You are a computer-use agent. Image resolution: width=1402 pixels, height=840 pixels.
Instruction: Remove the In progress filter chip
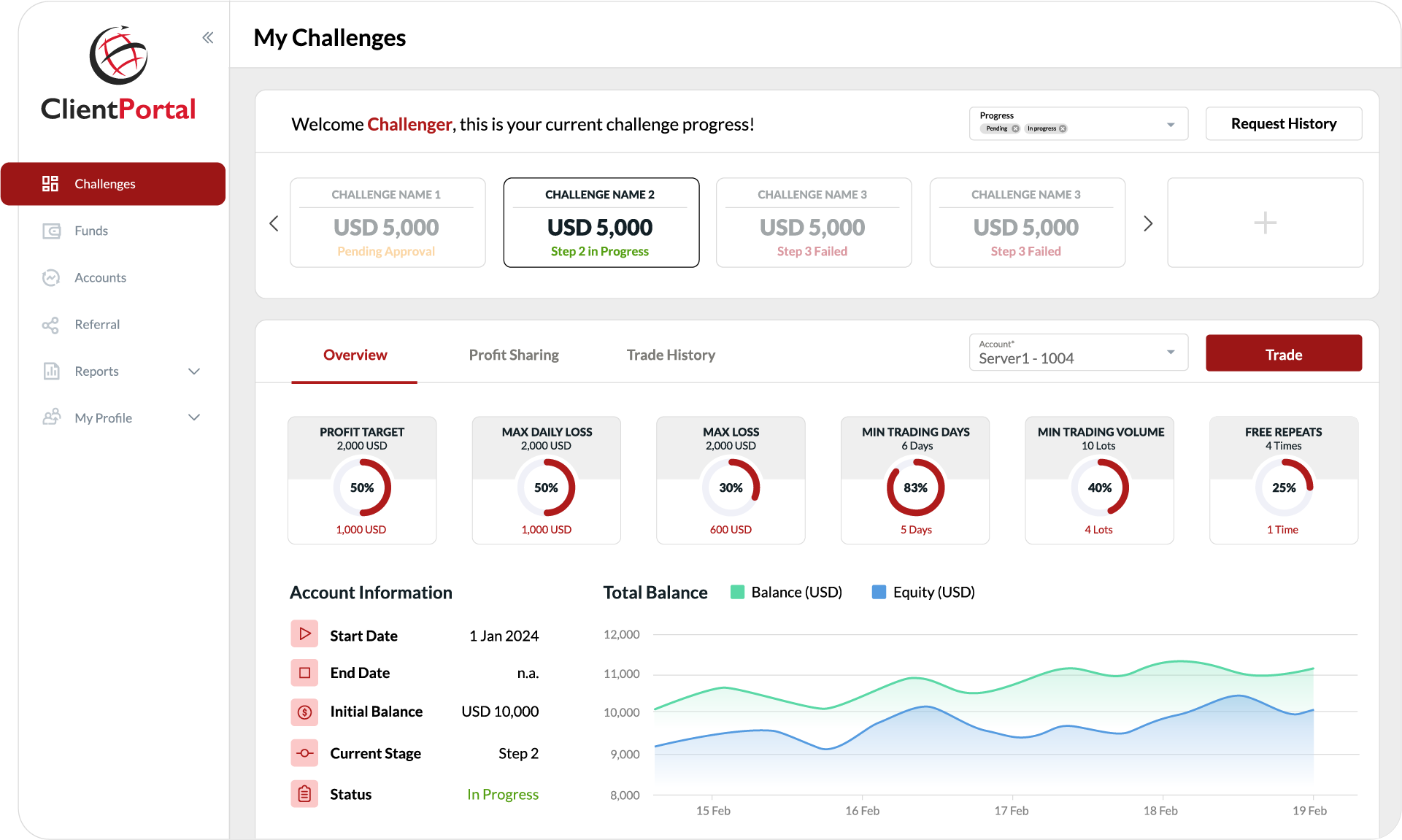point(1063,128)
